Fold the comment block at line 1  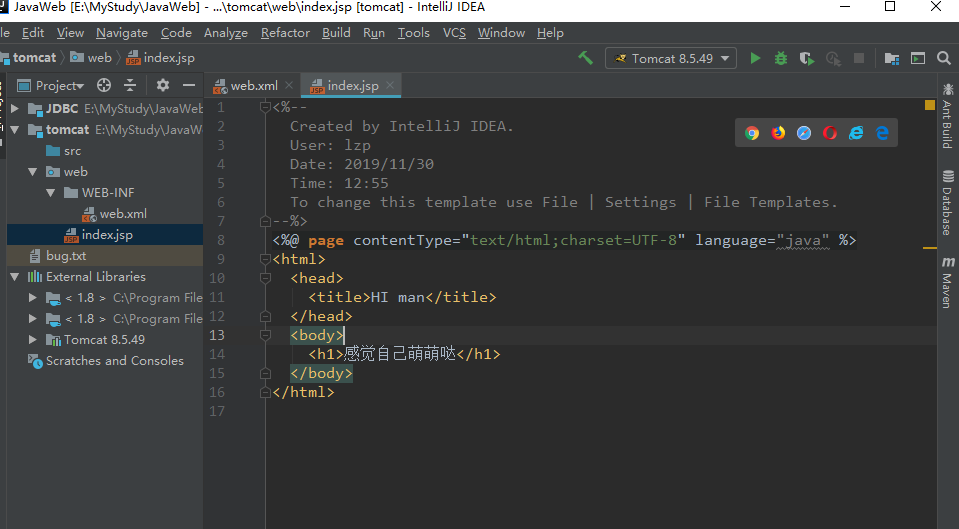tap(265, 108)
